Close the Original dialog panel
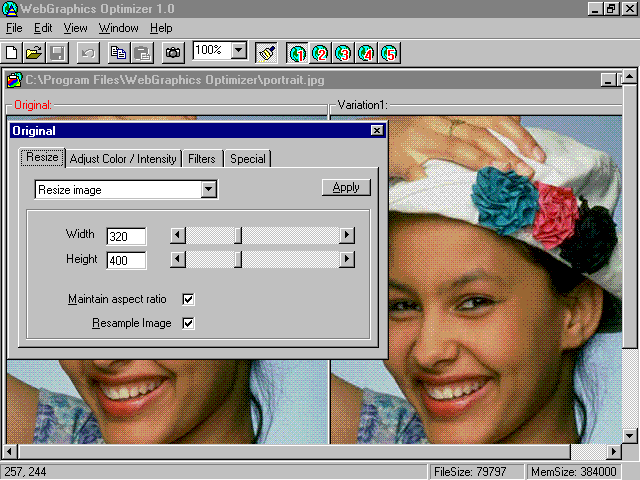640x480 pixels. 376,130
